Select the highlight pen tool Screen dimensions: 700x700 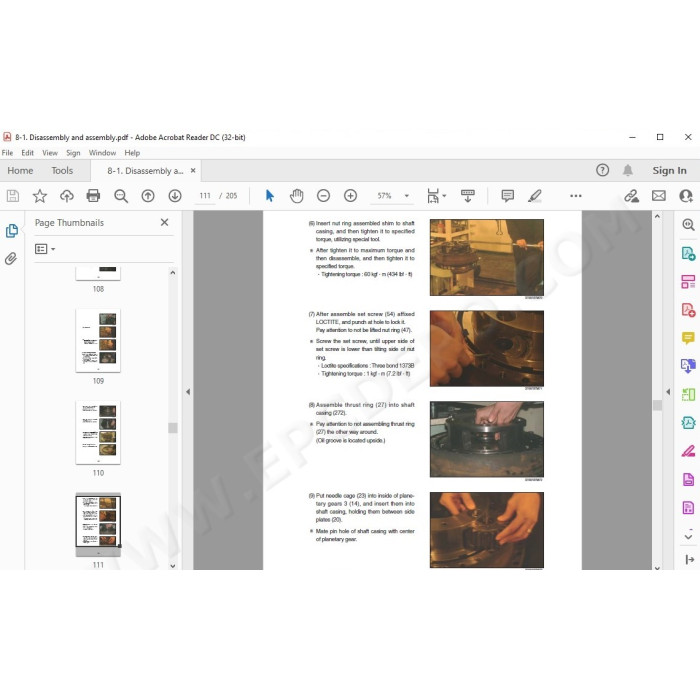click(534, 196)
